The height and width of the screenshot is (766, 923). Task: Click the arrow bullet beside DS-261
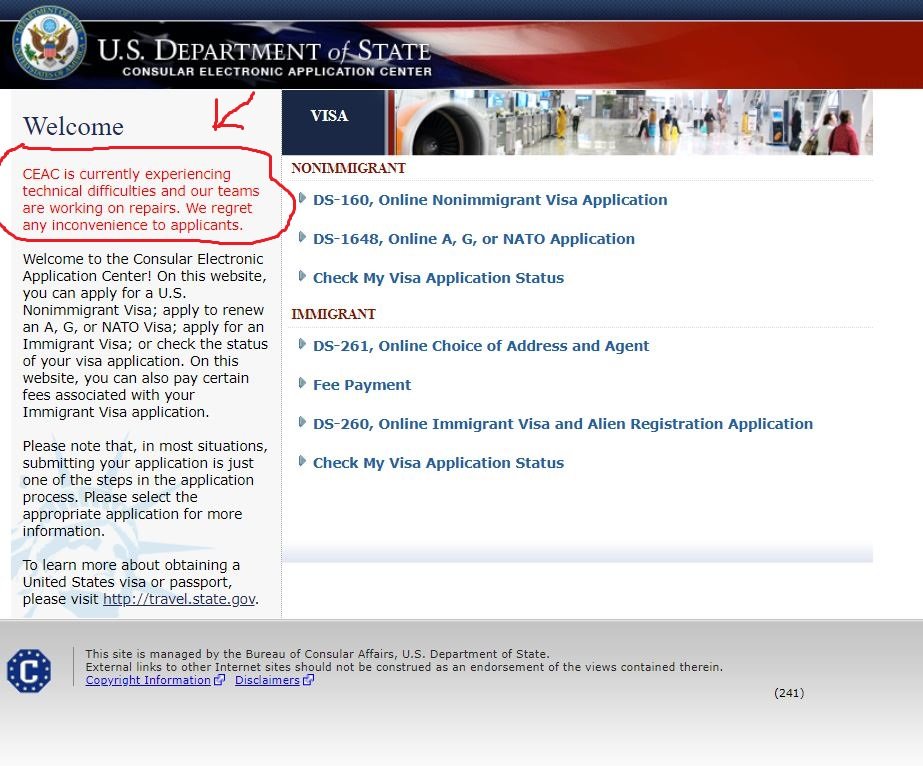coord(302,344)
